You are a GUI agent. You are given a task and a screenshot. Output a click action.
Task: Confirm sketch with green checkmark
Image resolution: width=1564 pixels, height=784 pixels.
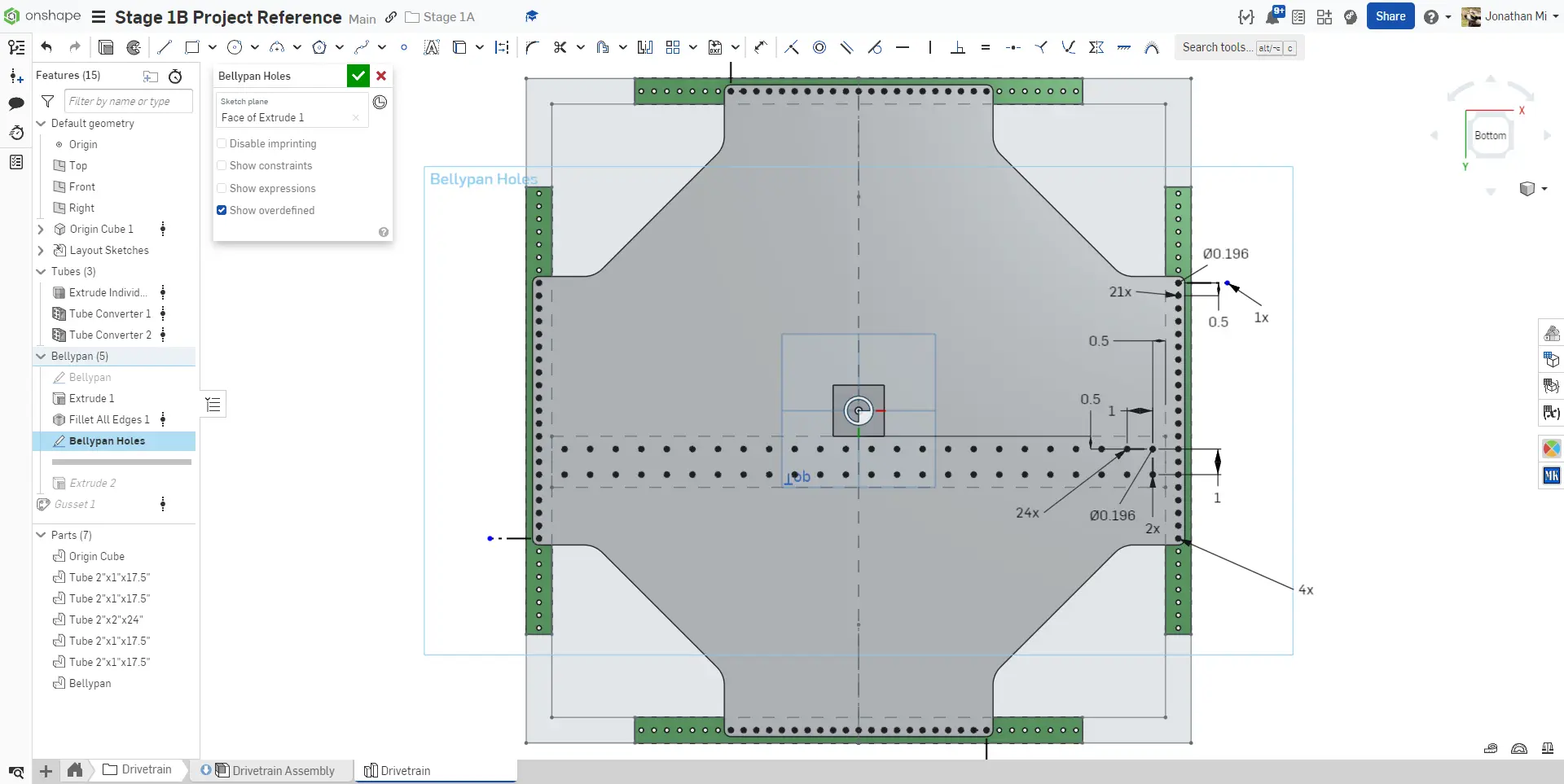coord(358,76)
